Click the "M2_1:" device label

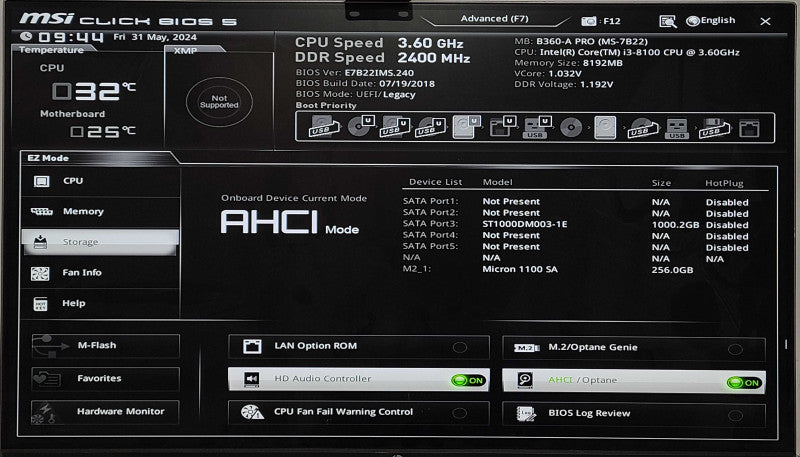pos(417,269)
